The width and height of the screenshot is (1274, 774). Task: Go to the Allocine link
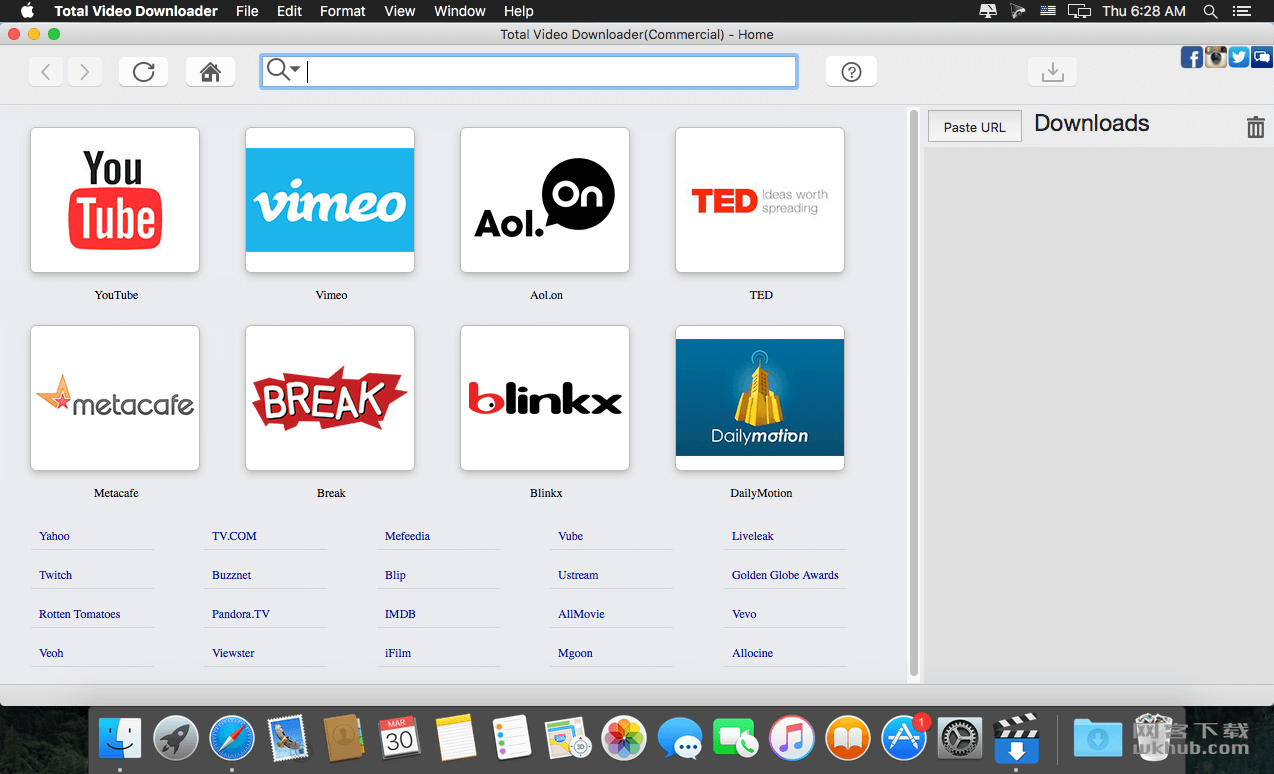[752, 653]
